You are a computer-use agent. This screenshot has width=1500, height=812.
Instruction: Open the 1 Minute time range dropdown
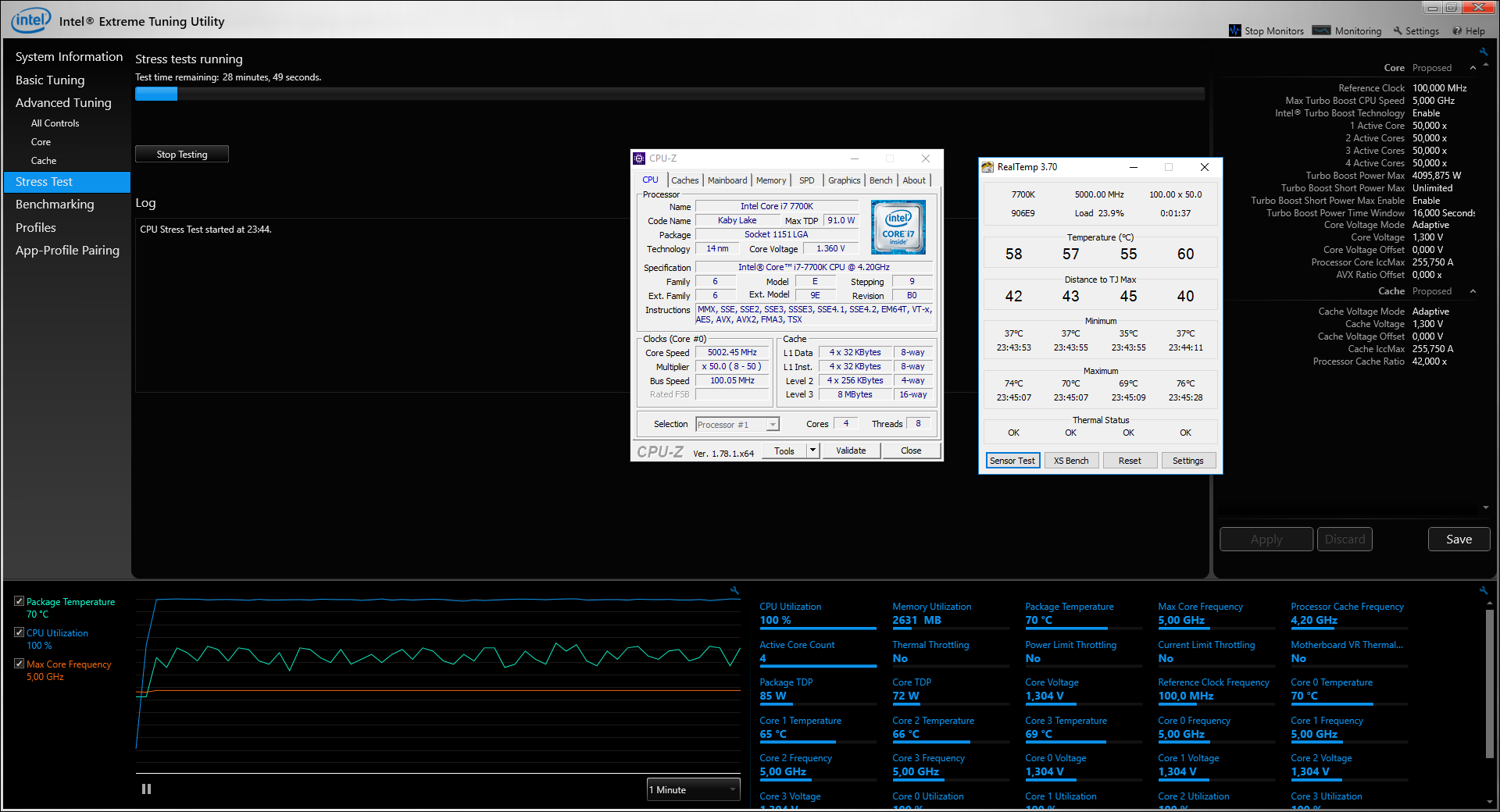[693, 790]
